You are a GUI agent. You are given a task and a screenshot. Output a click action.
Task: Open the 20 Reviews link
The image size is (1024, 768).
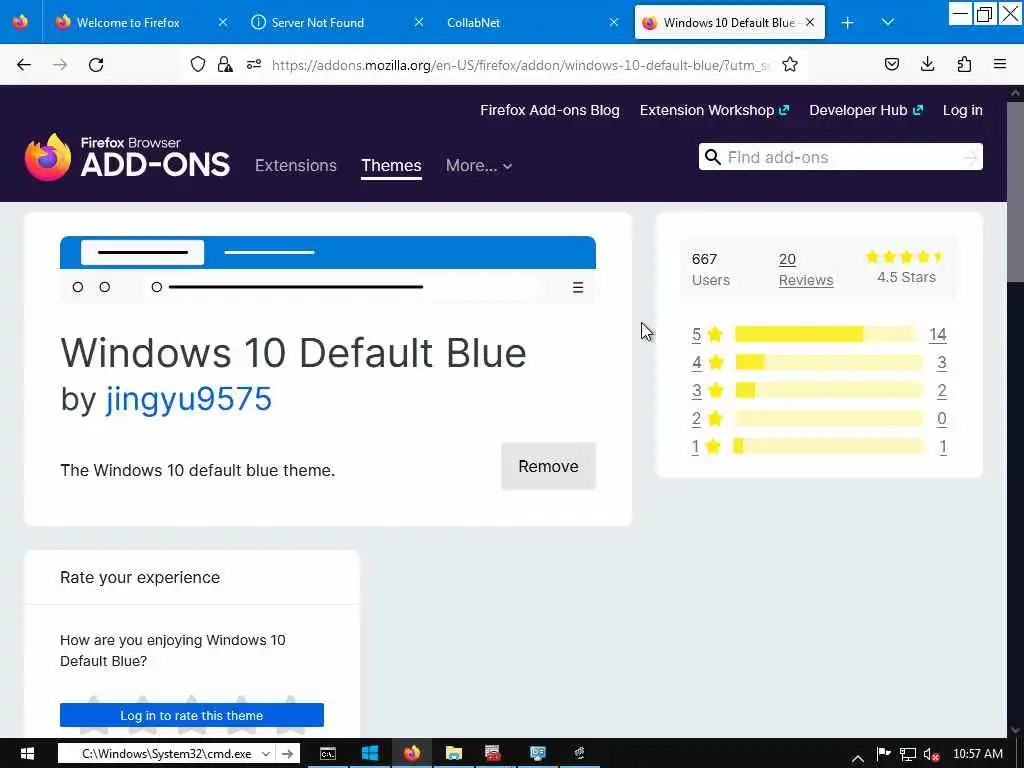(x=806, y=270)
